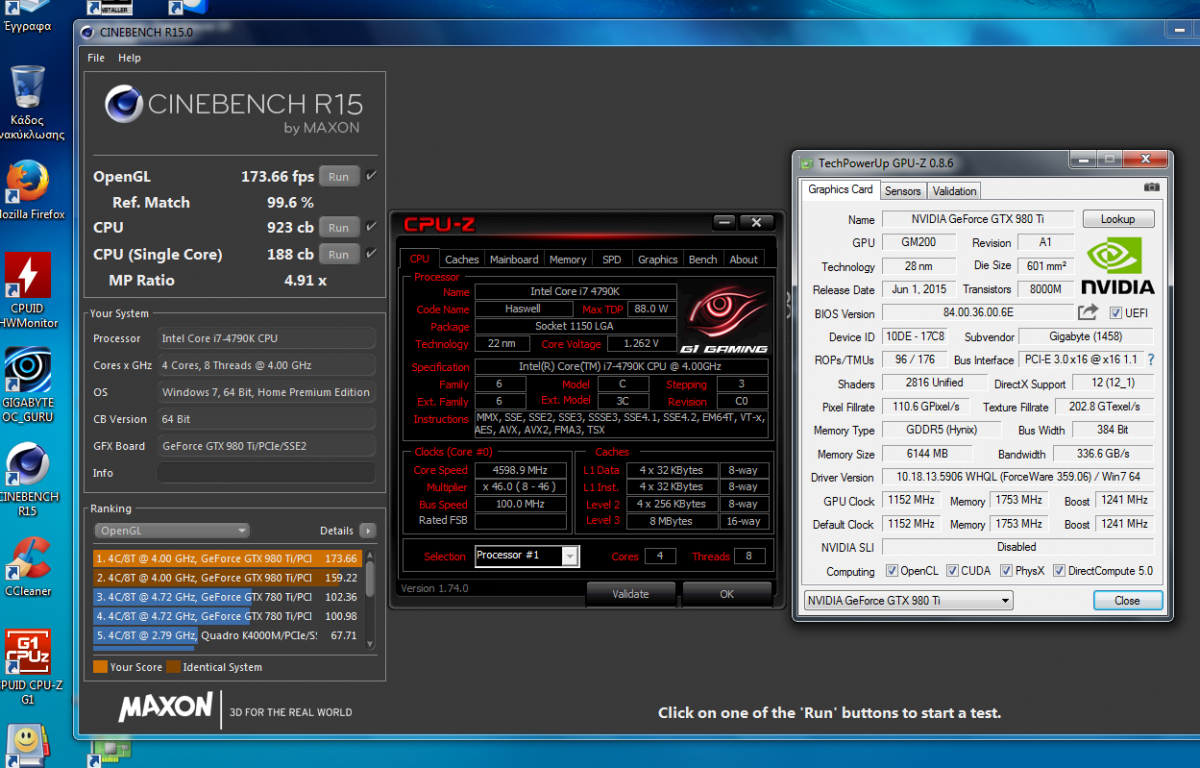The image size is (1200, 768).
Task: Click the orange Your Score legend swatch
Action: (100, 667)
